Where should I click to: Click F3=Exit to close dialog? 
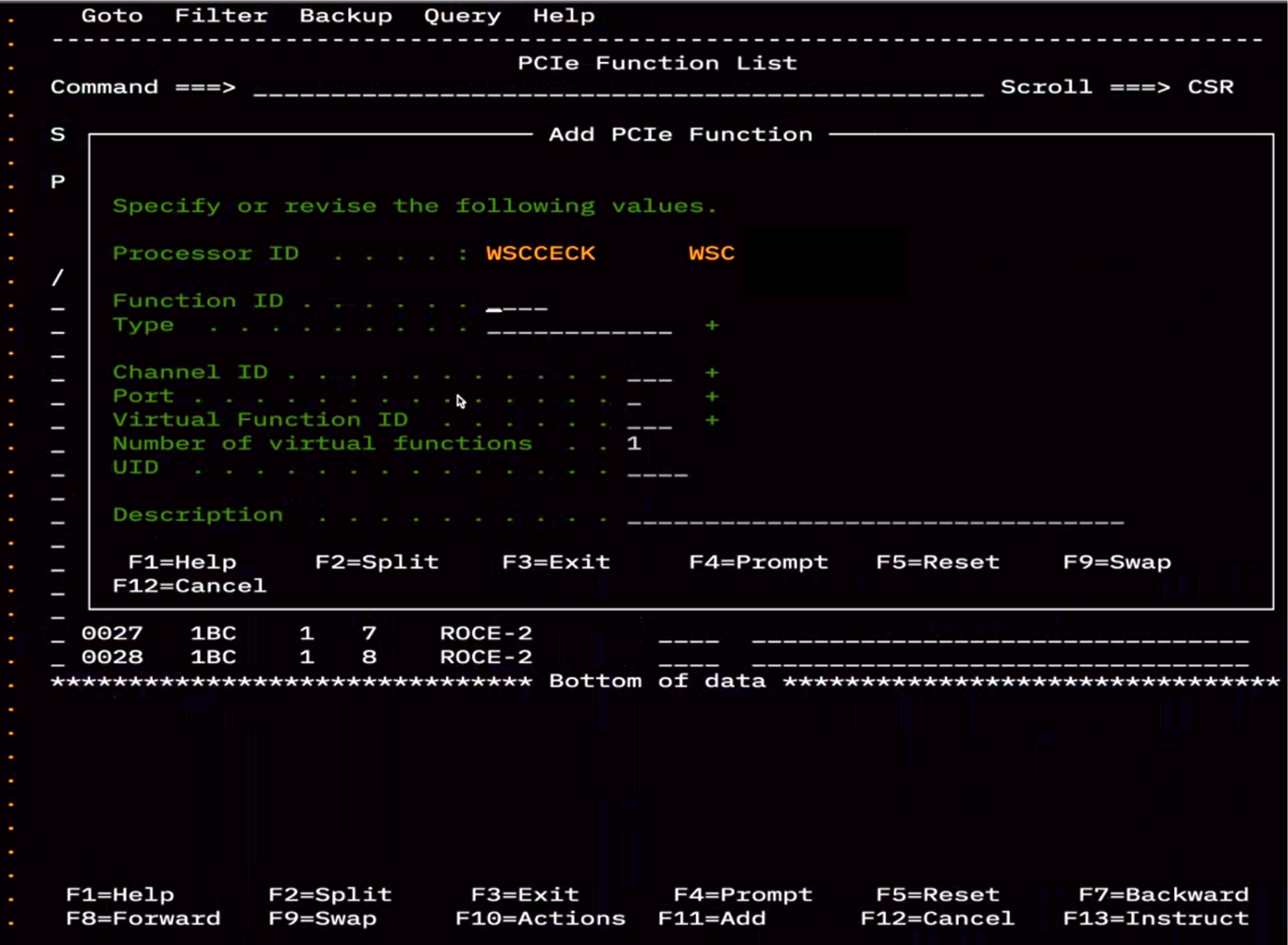click(556, 561)
